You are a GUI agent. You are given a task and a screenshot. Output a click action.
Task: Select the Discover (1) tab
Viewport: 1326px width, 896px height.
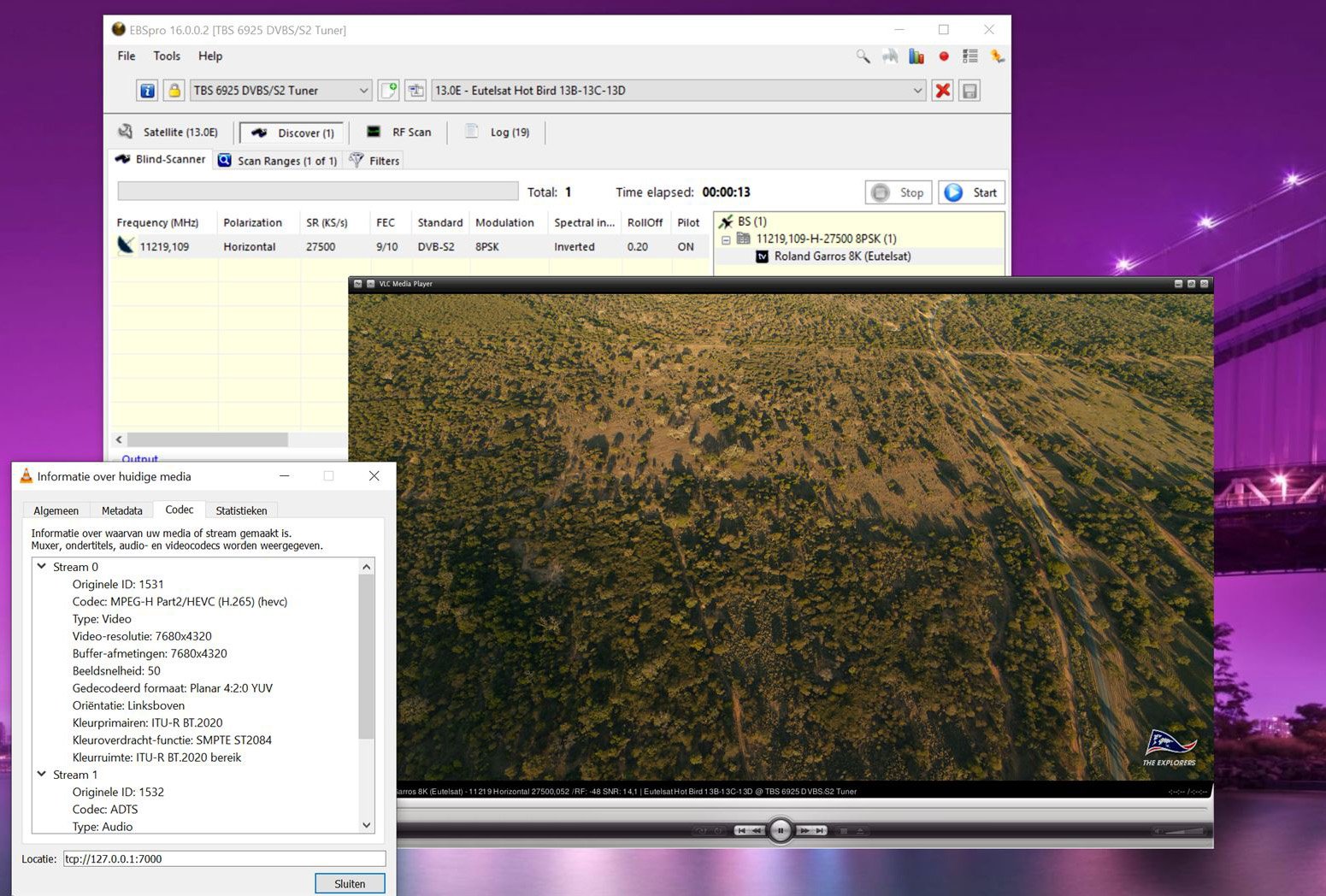tap(292, 133)
